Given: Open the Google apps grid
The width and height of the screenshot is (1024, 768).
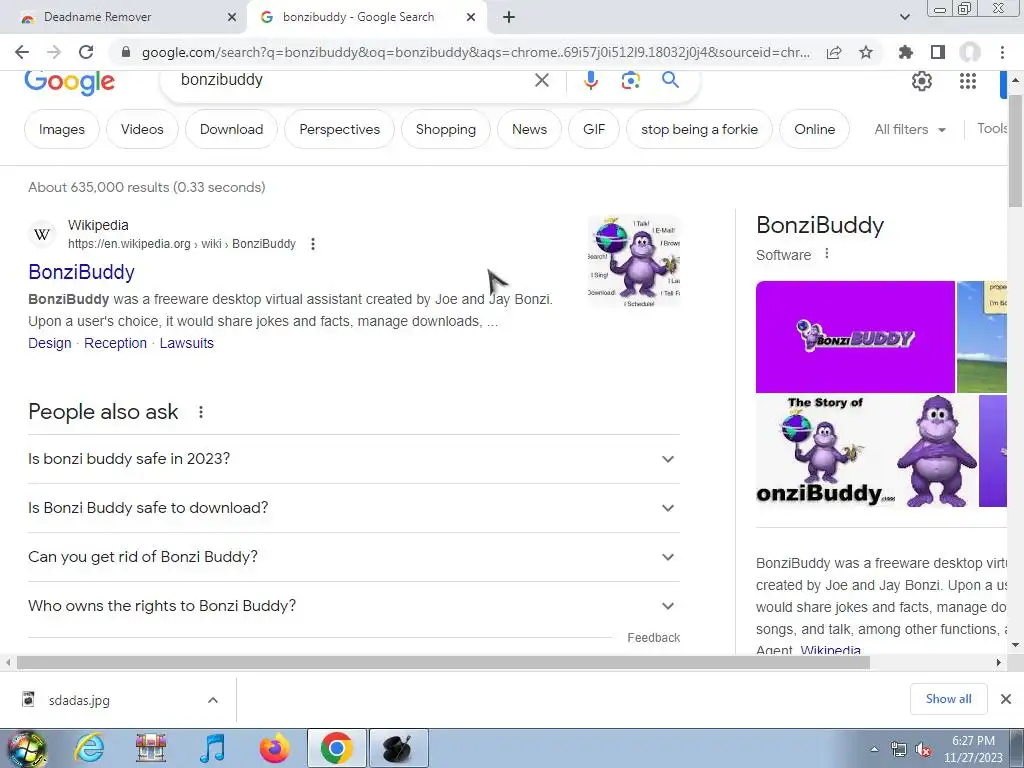Looking at the screenshot, I should tap(968, 81).
